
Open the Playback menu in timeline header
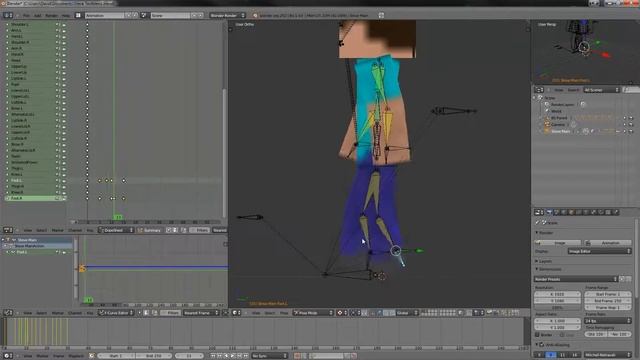coord(76,356)
